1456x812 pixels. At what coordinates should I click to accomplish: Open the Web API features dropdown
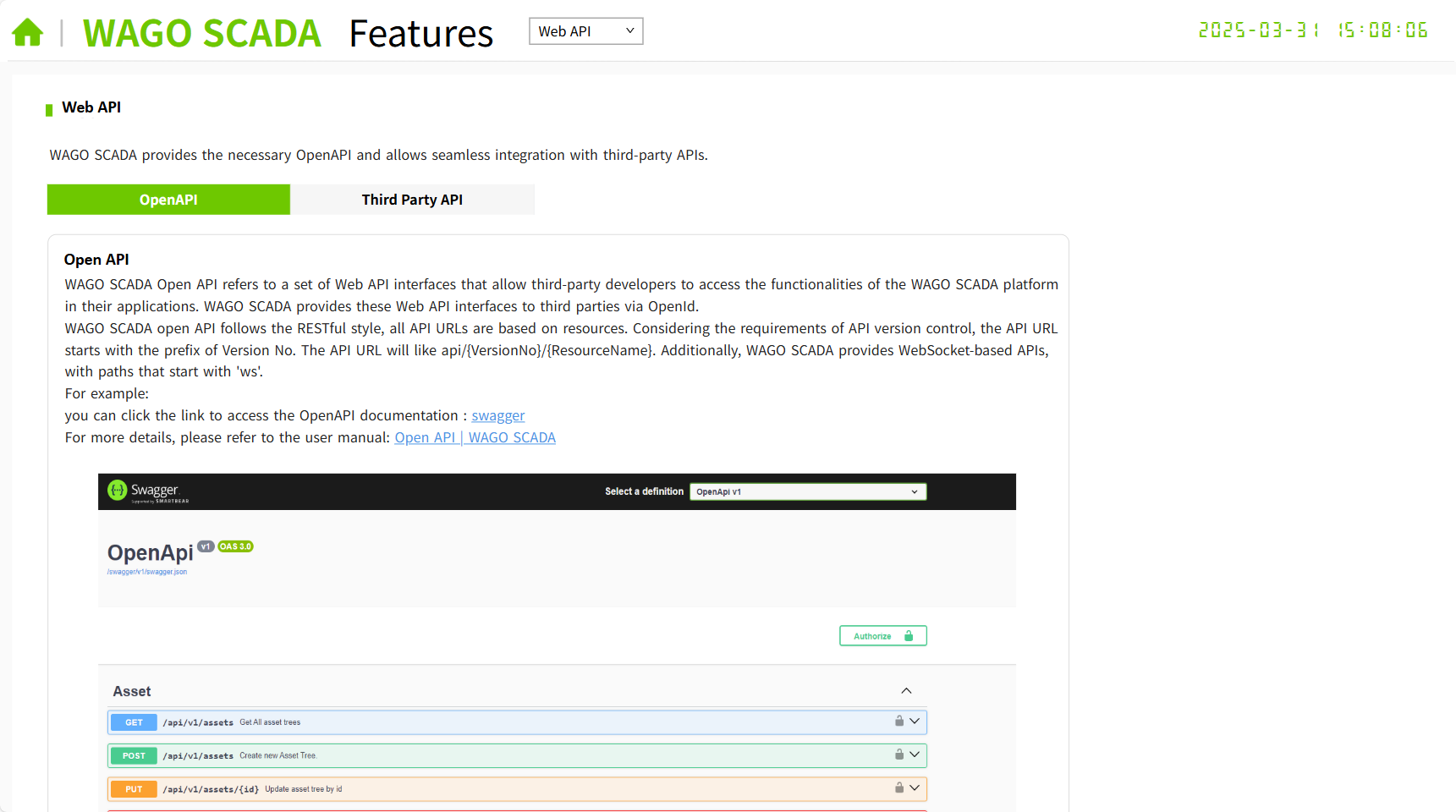pos(585,31)
